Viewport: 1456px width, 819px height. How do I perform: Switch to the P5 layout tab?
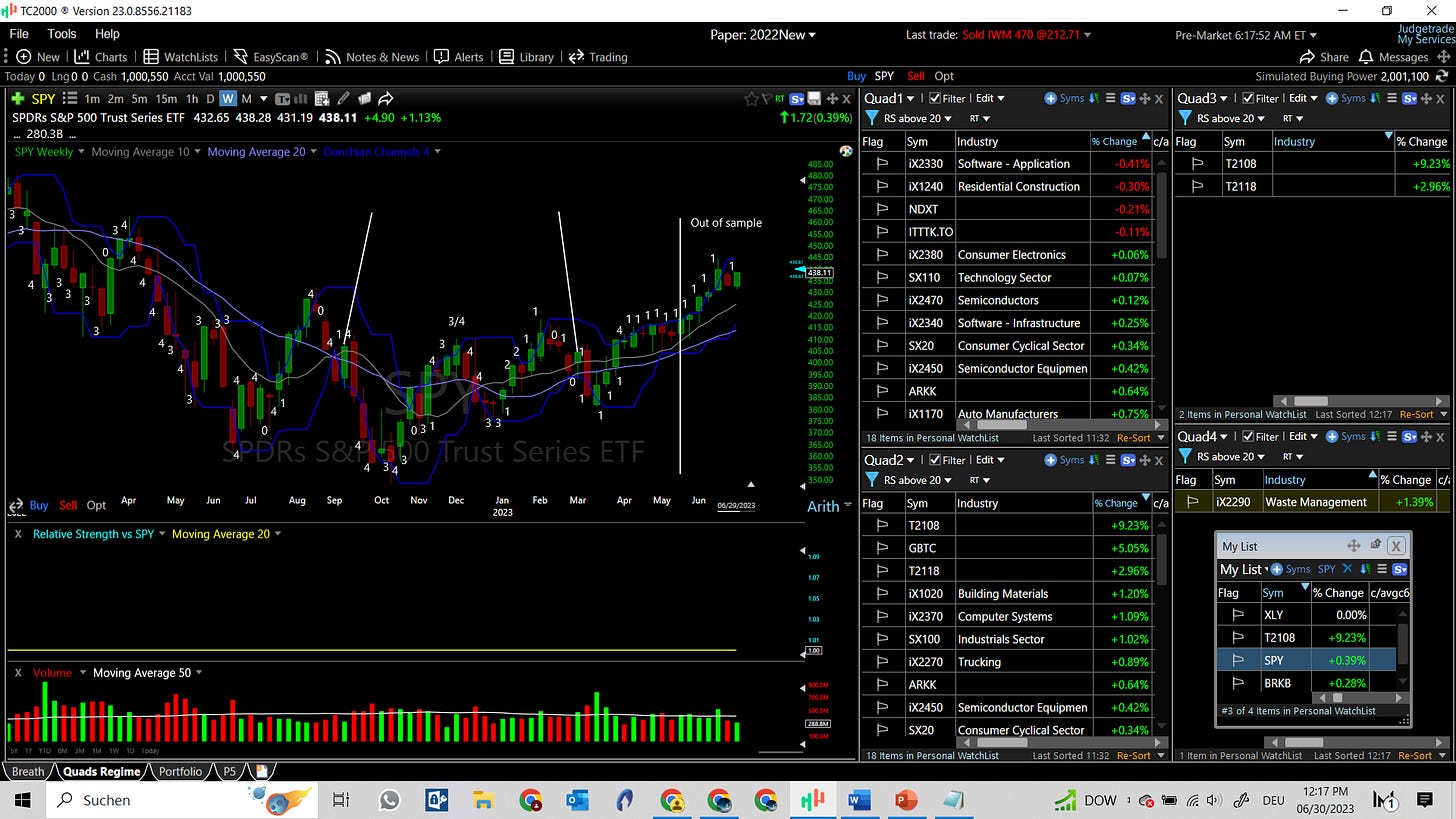pos(230,771)
